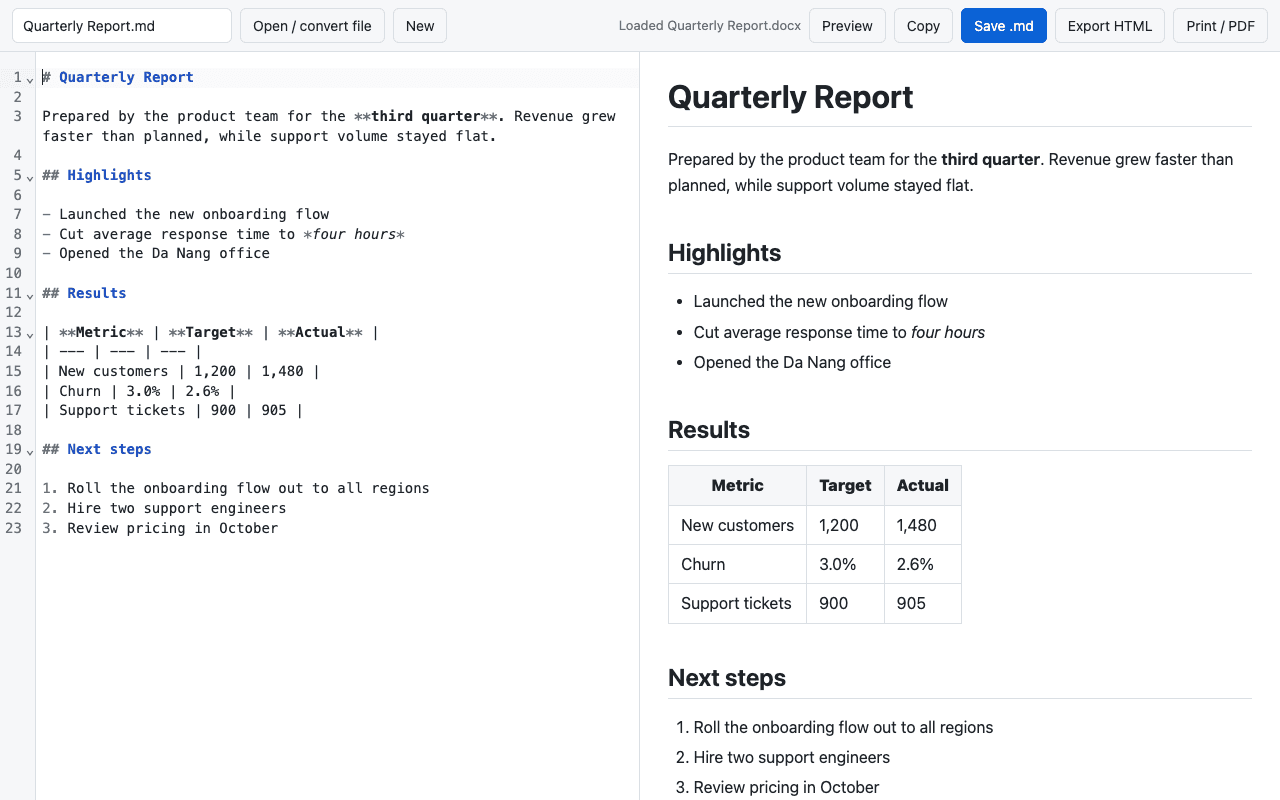Click the 'Loaded Quarterly Report.docx' status text

(x=710, y=26)
